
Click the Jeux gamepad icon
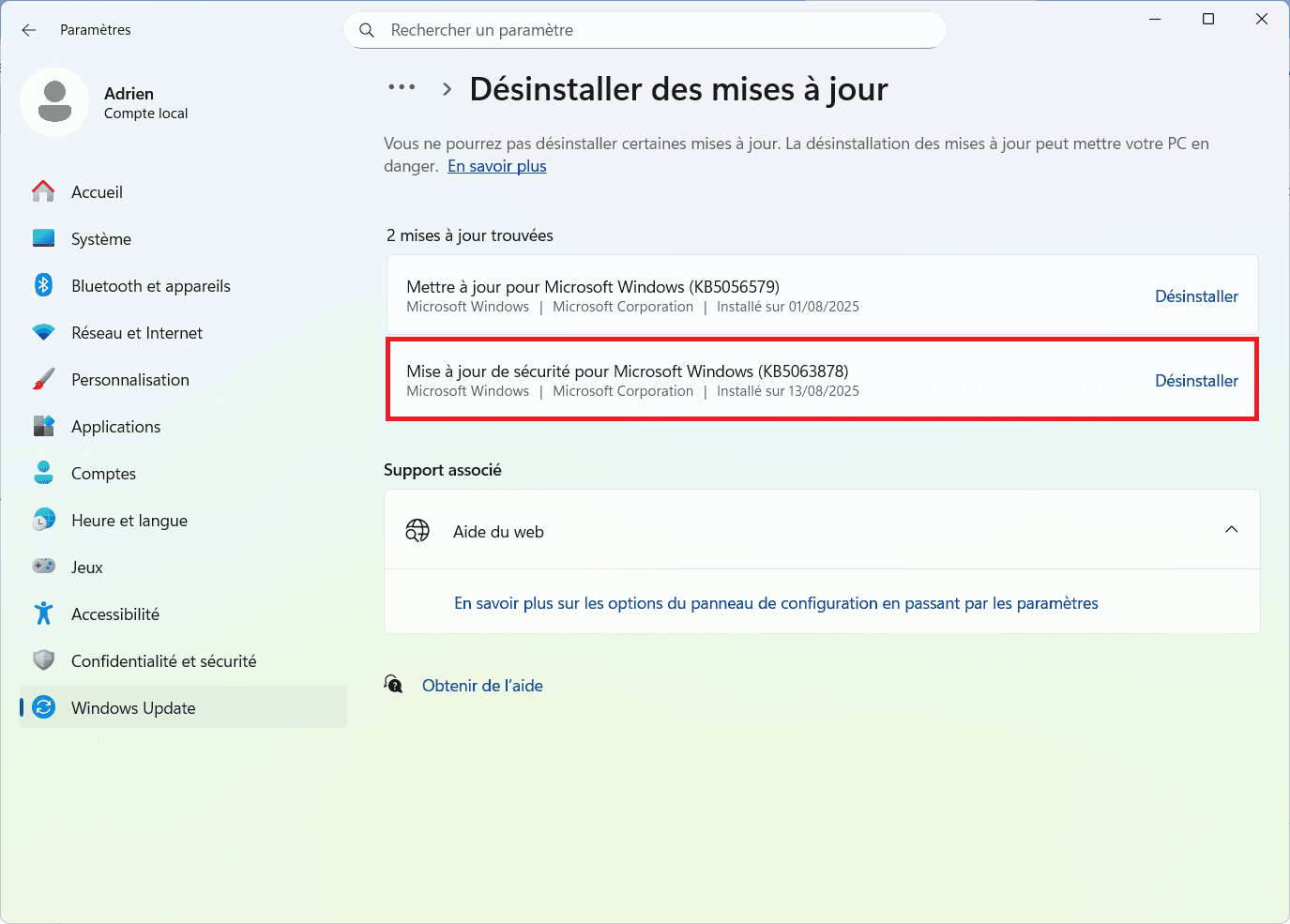(x=43, y=567)
